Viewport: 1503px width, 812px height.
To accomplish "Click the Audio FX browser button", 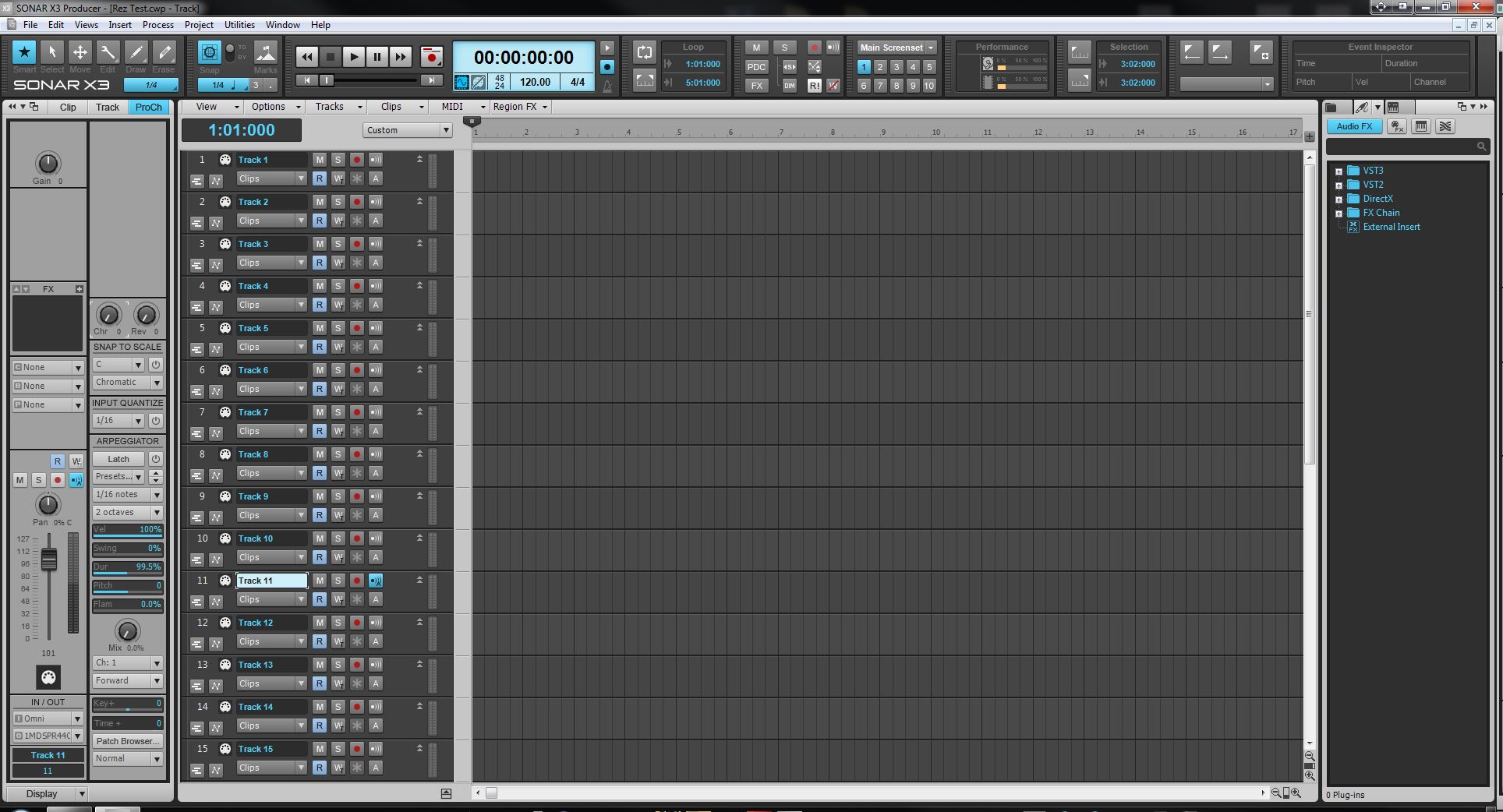I will tap(1354, 126).
